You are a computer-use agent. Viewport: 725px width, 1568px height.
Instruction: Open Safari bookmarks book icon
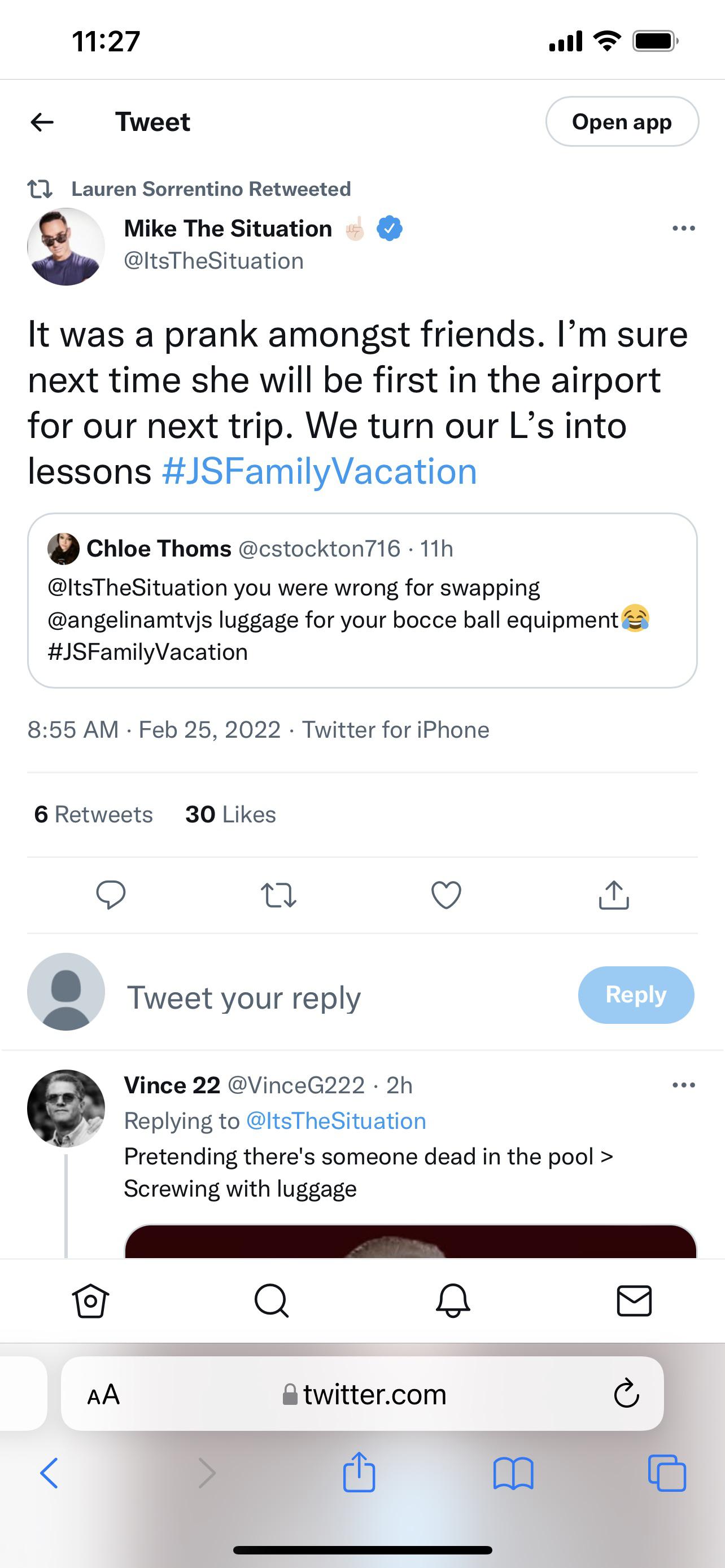[513, 1473]
